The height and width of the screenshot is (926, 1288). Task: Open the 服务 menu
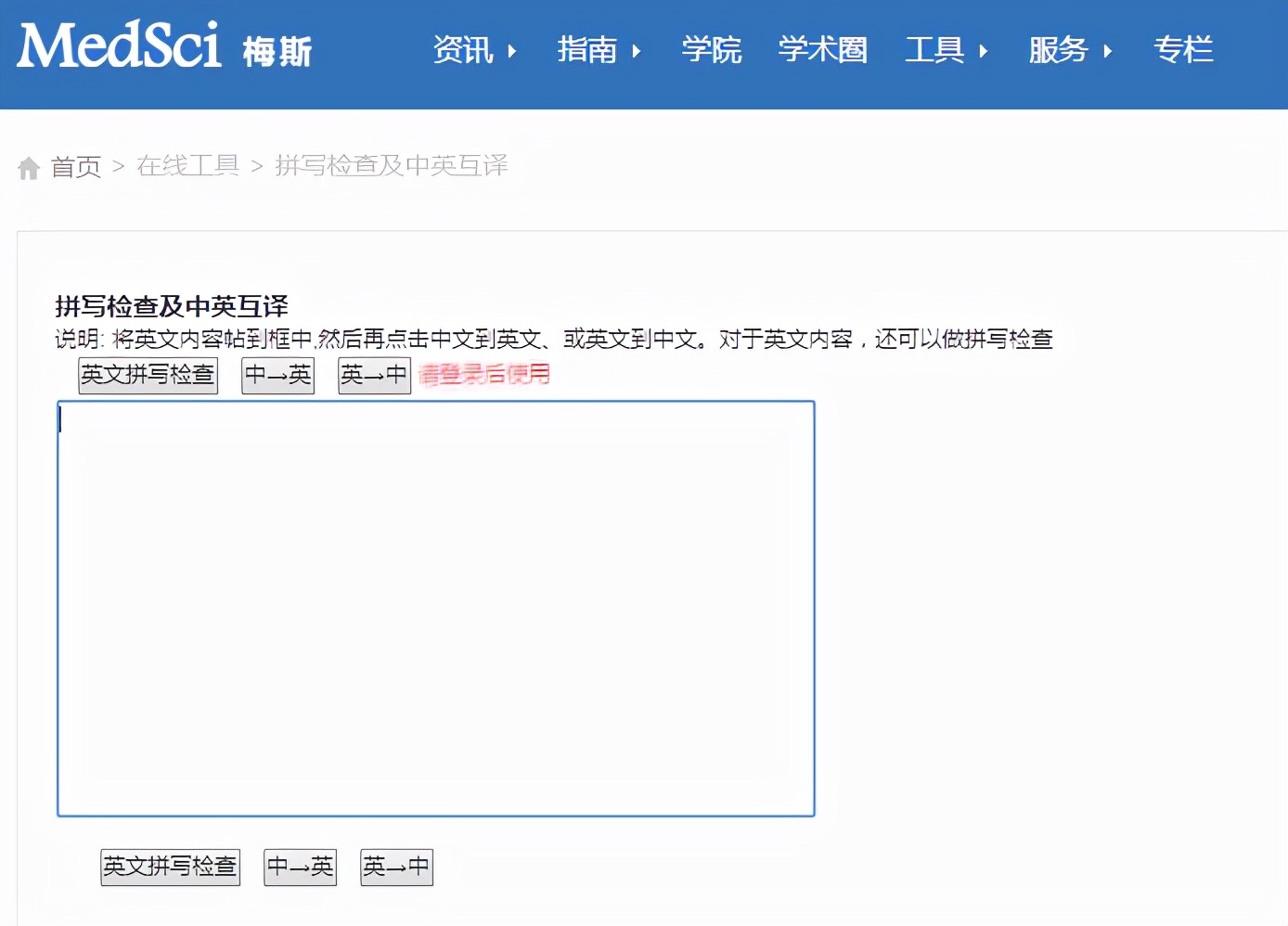(x=1058, y=51)
